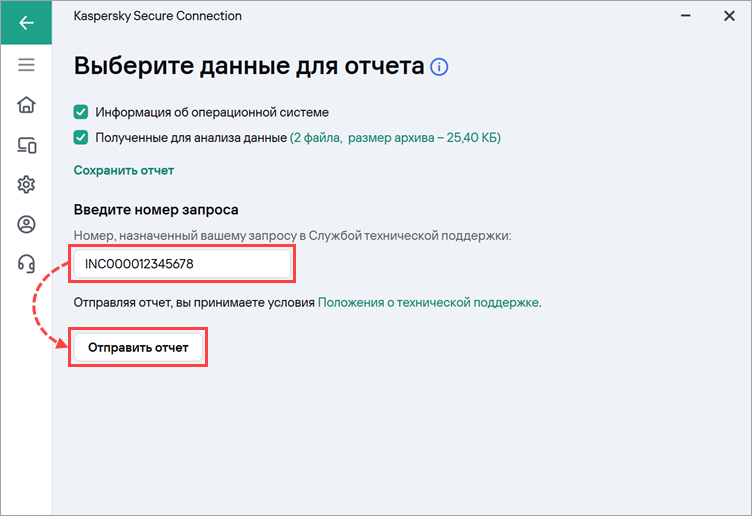Close the Kaspersky Secure Connection window
752x516 pixels.
729,16
